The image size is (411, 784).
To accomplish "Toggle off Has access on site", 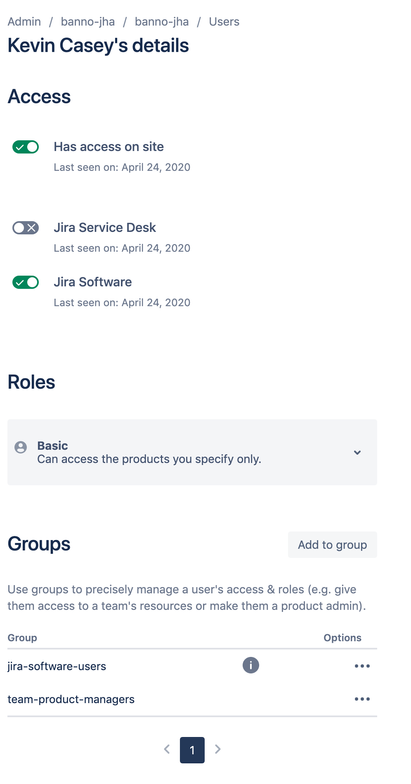I will tap(26, 147).
